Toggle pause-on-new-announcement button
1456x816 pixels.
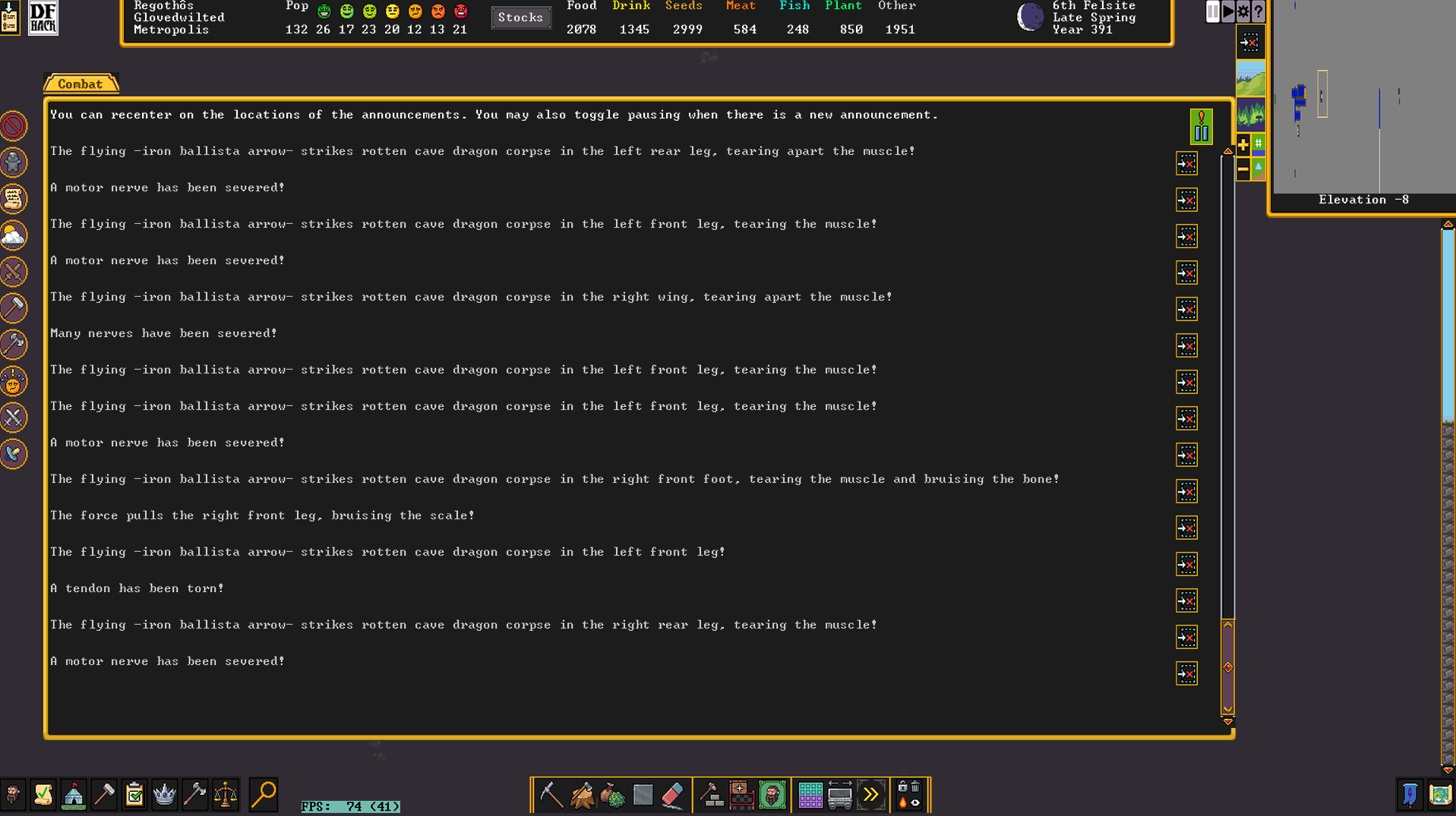pos(1201,127)
